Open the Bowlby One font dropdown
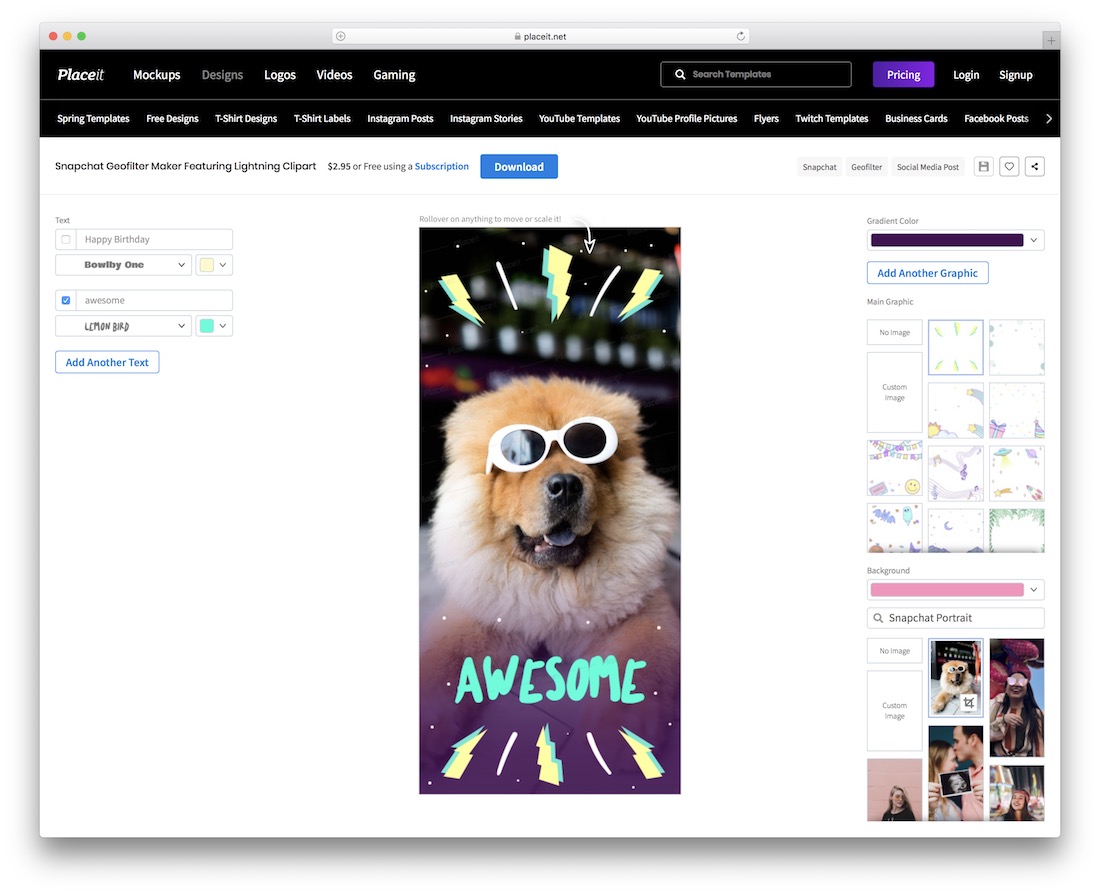 (x=123, y=265)
